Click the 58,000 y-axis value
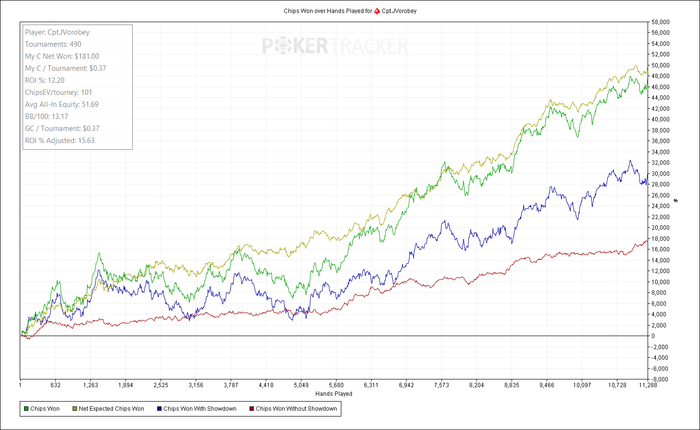The height and width of the screenshot is (430, 700). pyautogui.click(x=660, y=22)
